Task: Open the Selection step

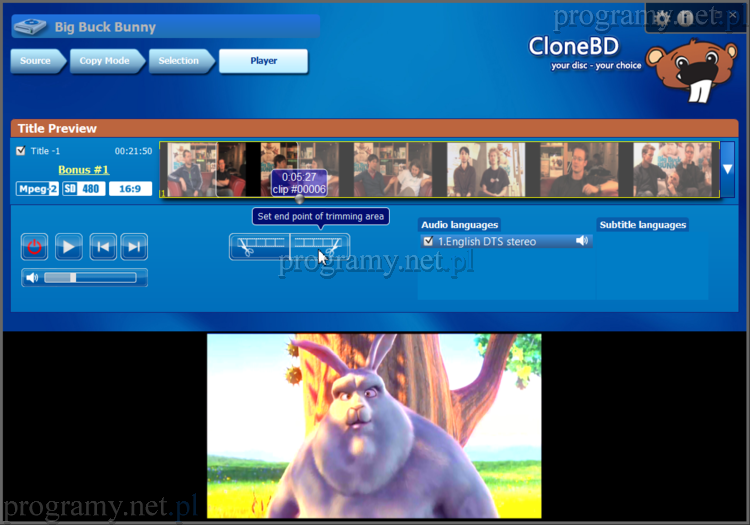Action: [178, 61]
